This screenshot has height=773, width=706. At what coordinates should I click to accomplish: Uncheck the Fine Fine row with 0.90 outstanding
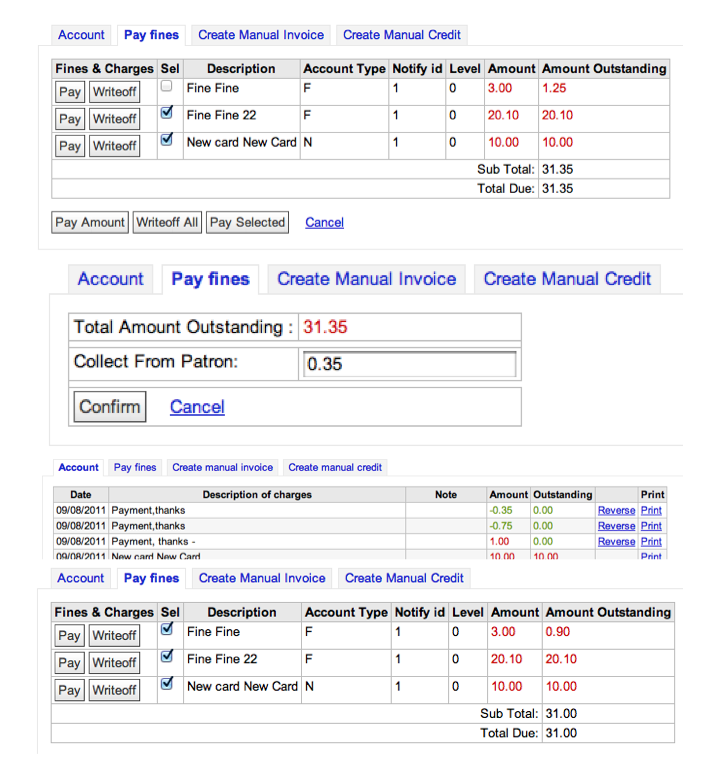[x=167, y=629]
